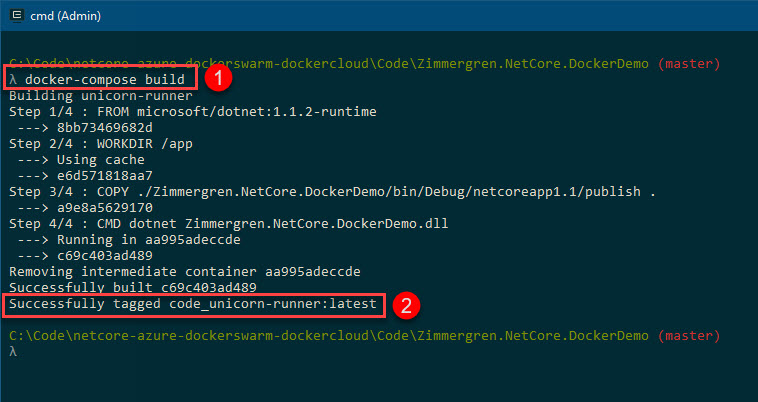Click the "Using cache" output line
The image size is (758, 402).
point(101,159)
